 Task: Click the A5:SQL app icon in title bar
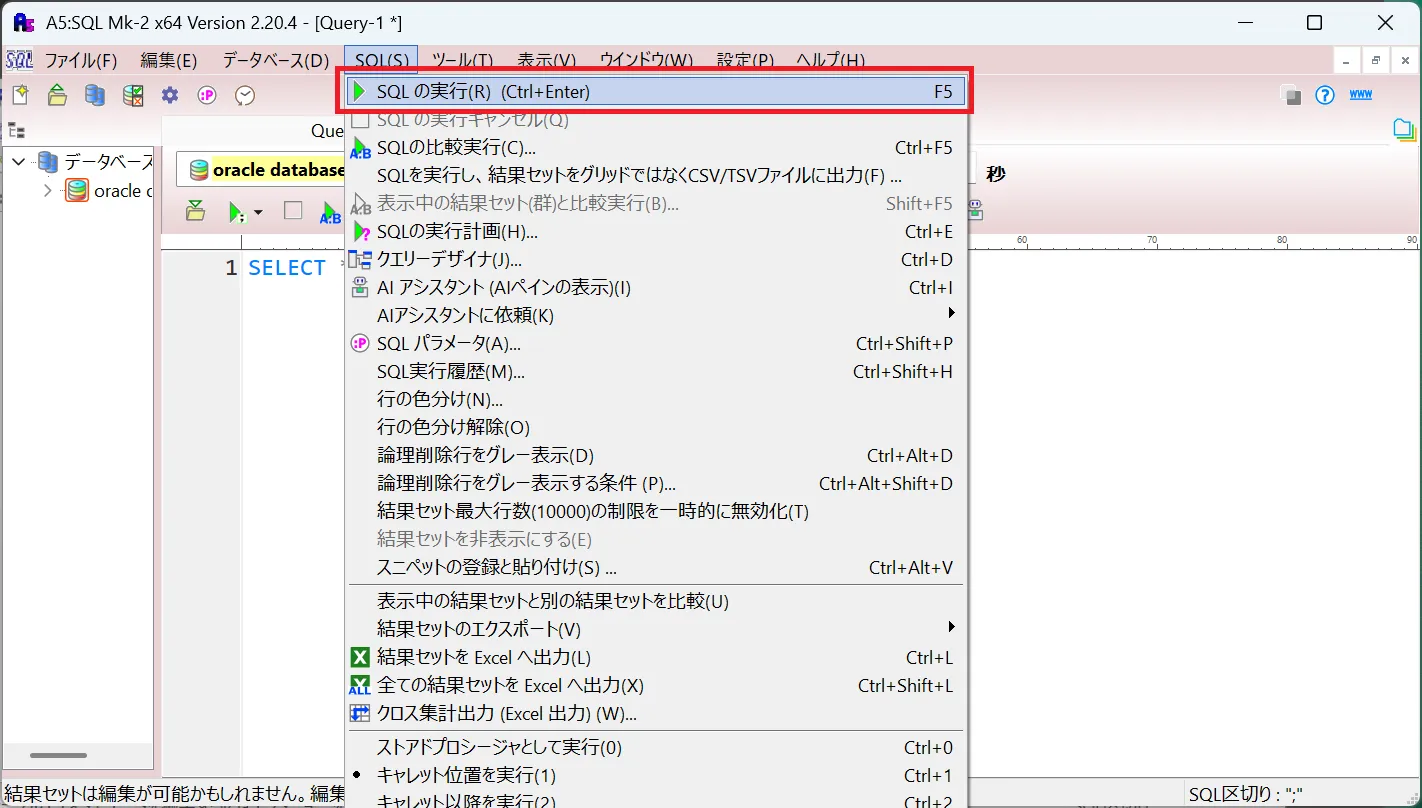(x=24, y=22)
